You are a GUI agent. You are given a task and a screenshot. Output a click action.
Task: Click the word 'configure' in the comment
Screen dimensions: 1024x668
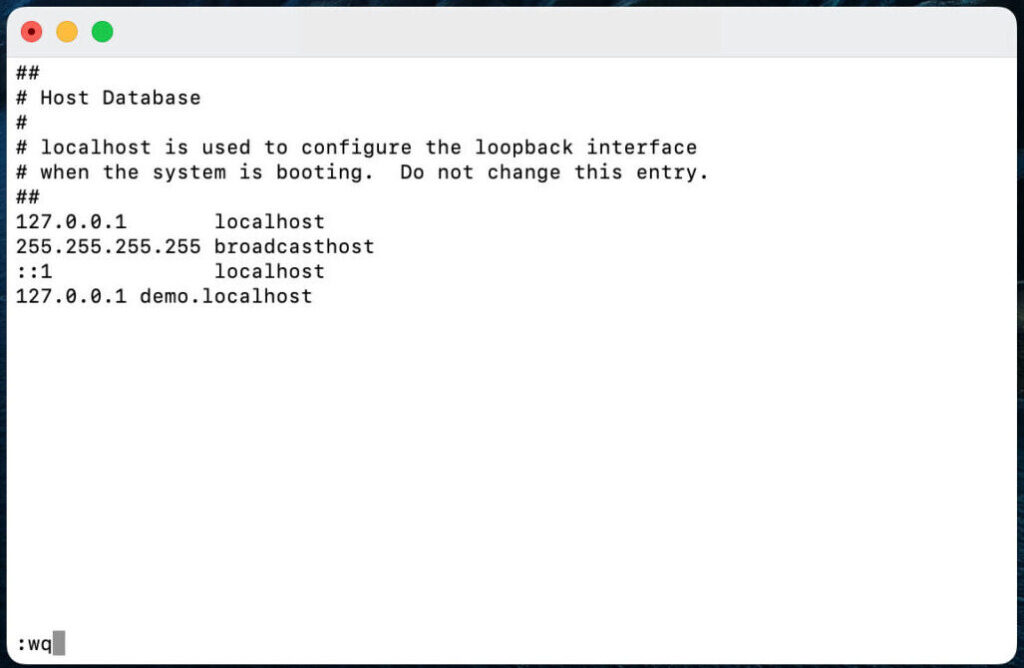click(x=356, y=148)
